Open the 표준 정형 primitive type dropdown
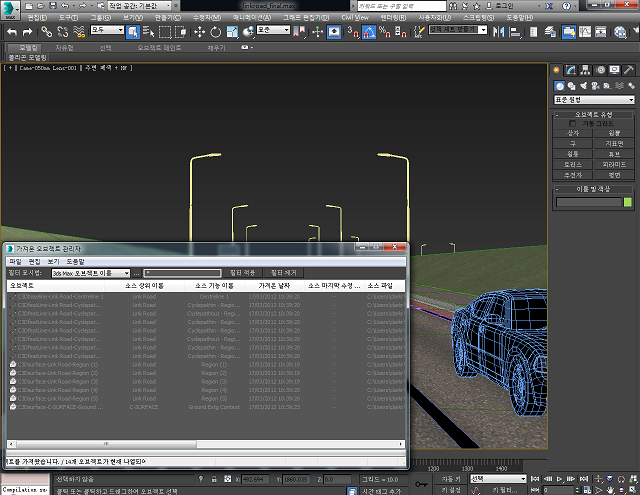The width and height of the screenshot is (640, 495). 595,99
